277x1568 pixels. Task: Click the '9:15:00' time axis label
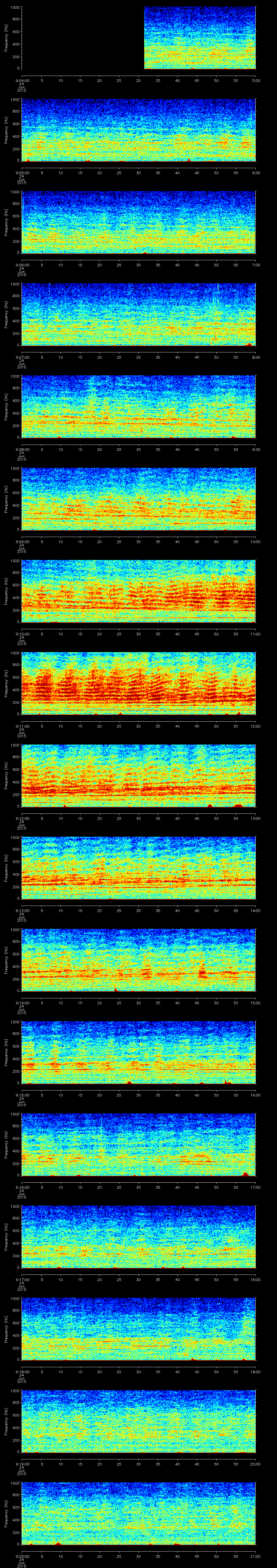tap(22, 1095)
